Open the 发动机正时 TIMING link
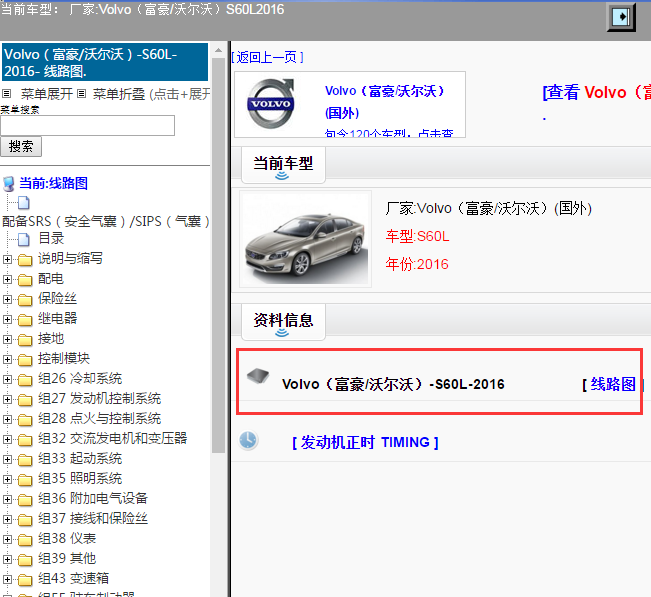Screen dimensions: 651x597 click(x=365, y=443)
